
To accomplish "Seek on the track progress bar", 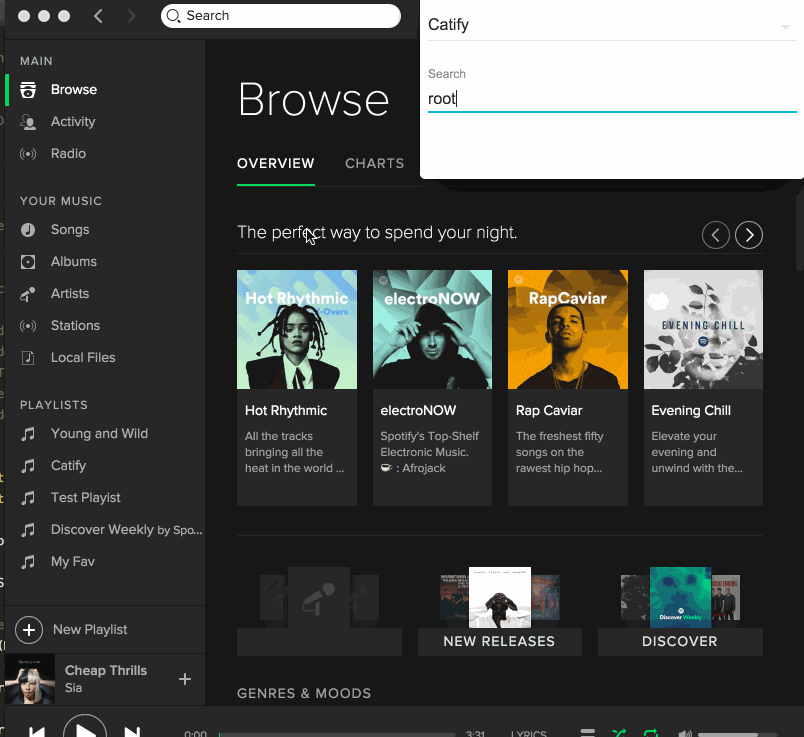I will pos(337,735).
